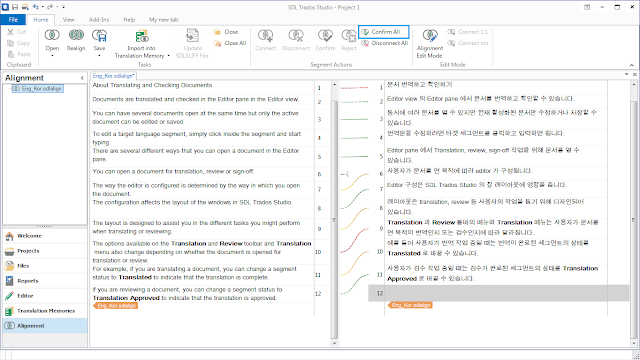The height and width of the screenshot is (360, 640).
Task: Switch to the Home ribbon tab
Action: click(41, 20)
